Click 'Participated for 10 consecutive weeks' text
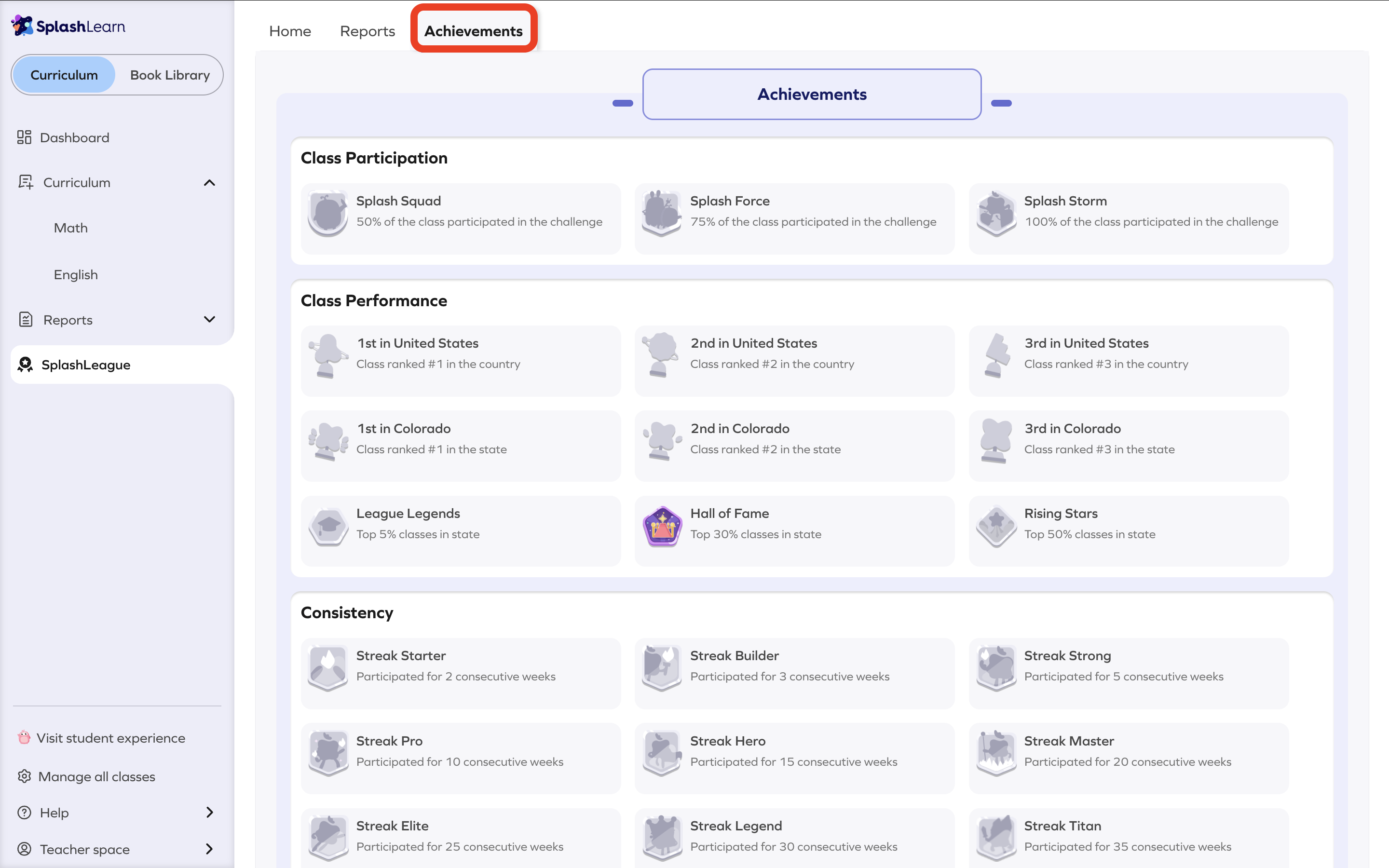The image size is (1389, 868). [460, 761]
